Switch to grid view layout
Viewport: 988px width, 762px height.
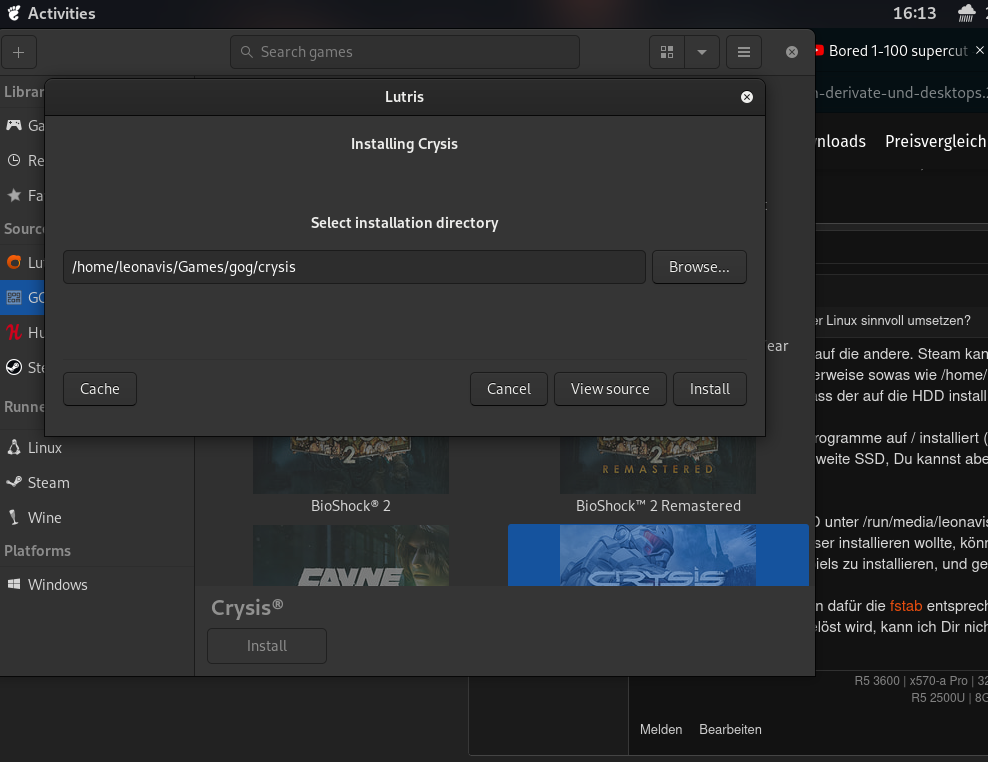point(667,52)
